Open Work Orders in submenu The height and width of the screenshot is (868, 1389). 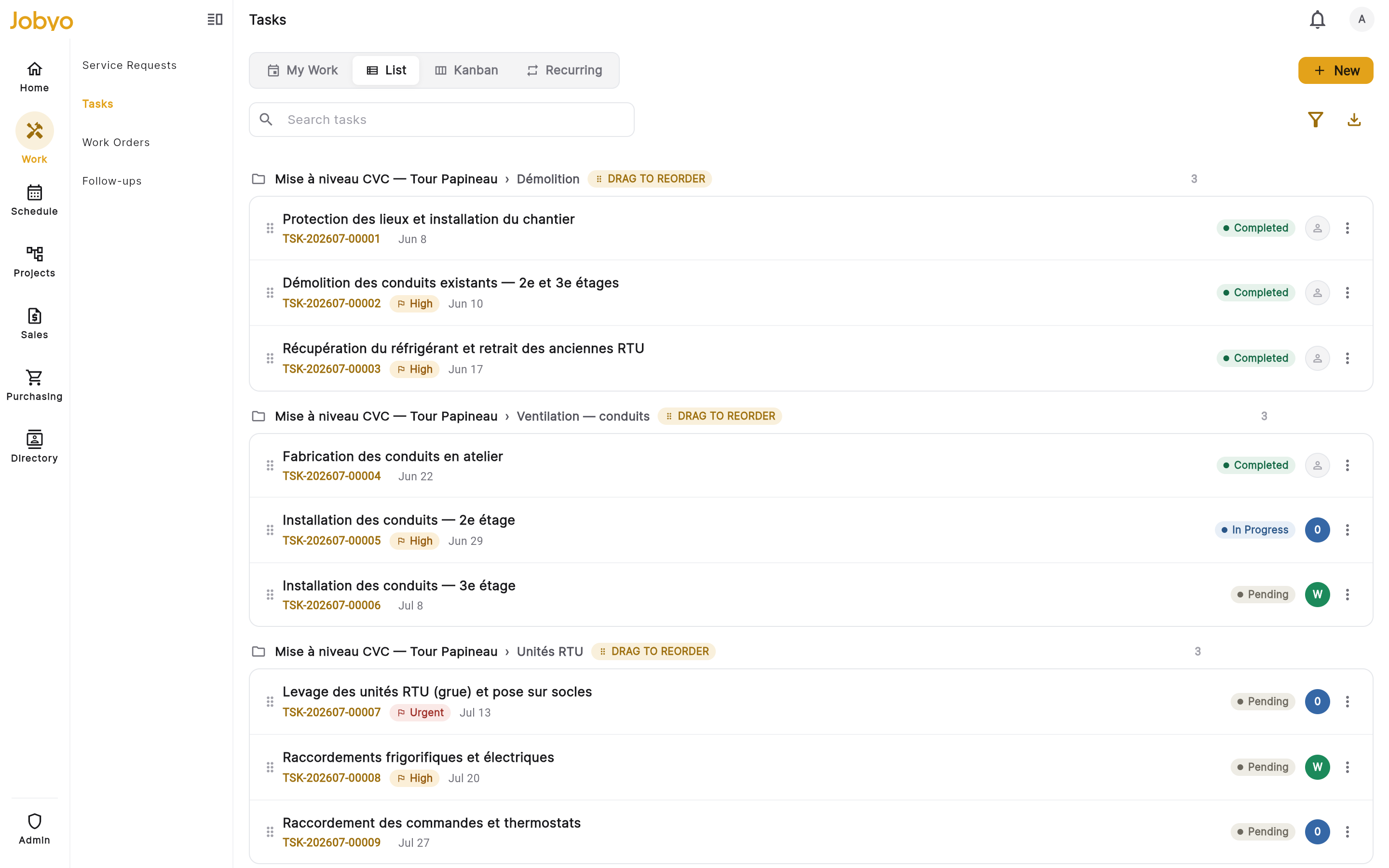pyautogui.click(x=116, y=142)
